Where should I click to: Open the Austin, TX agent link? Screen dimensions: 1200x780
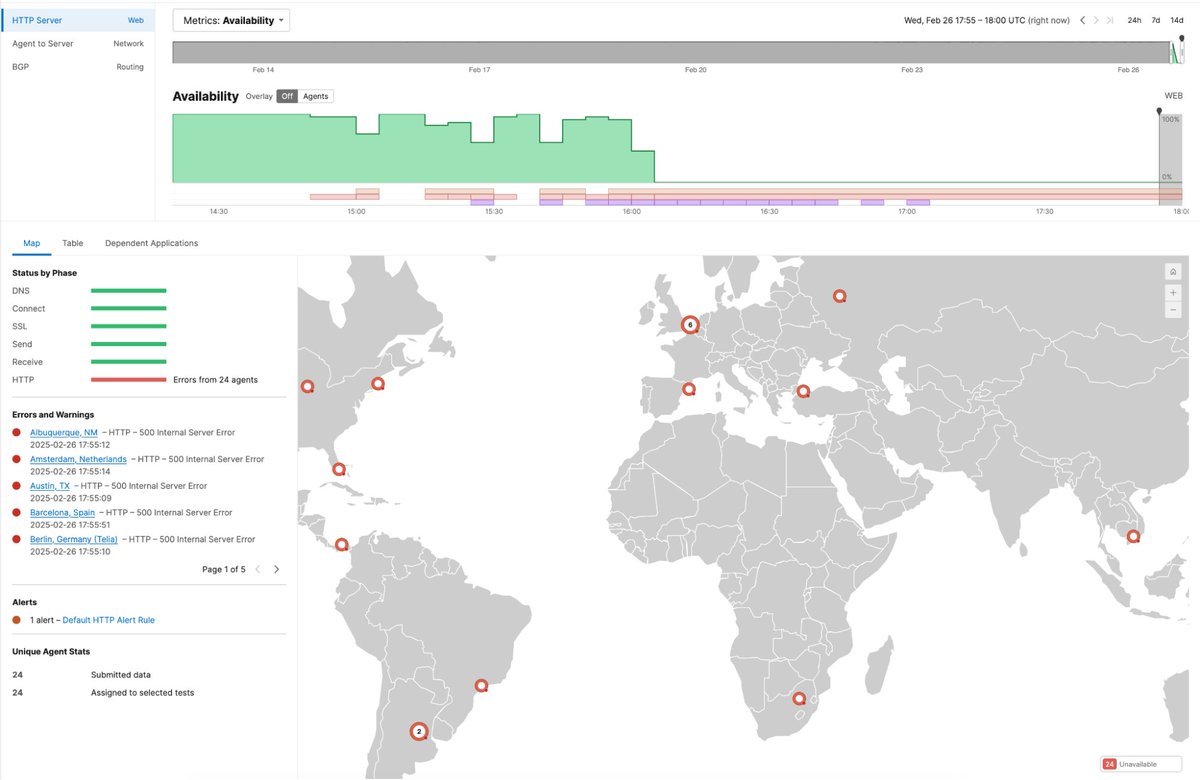coord(50,486)
